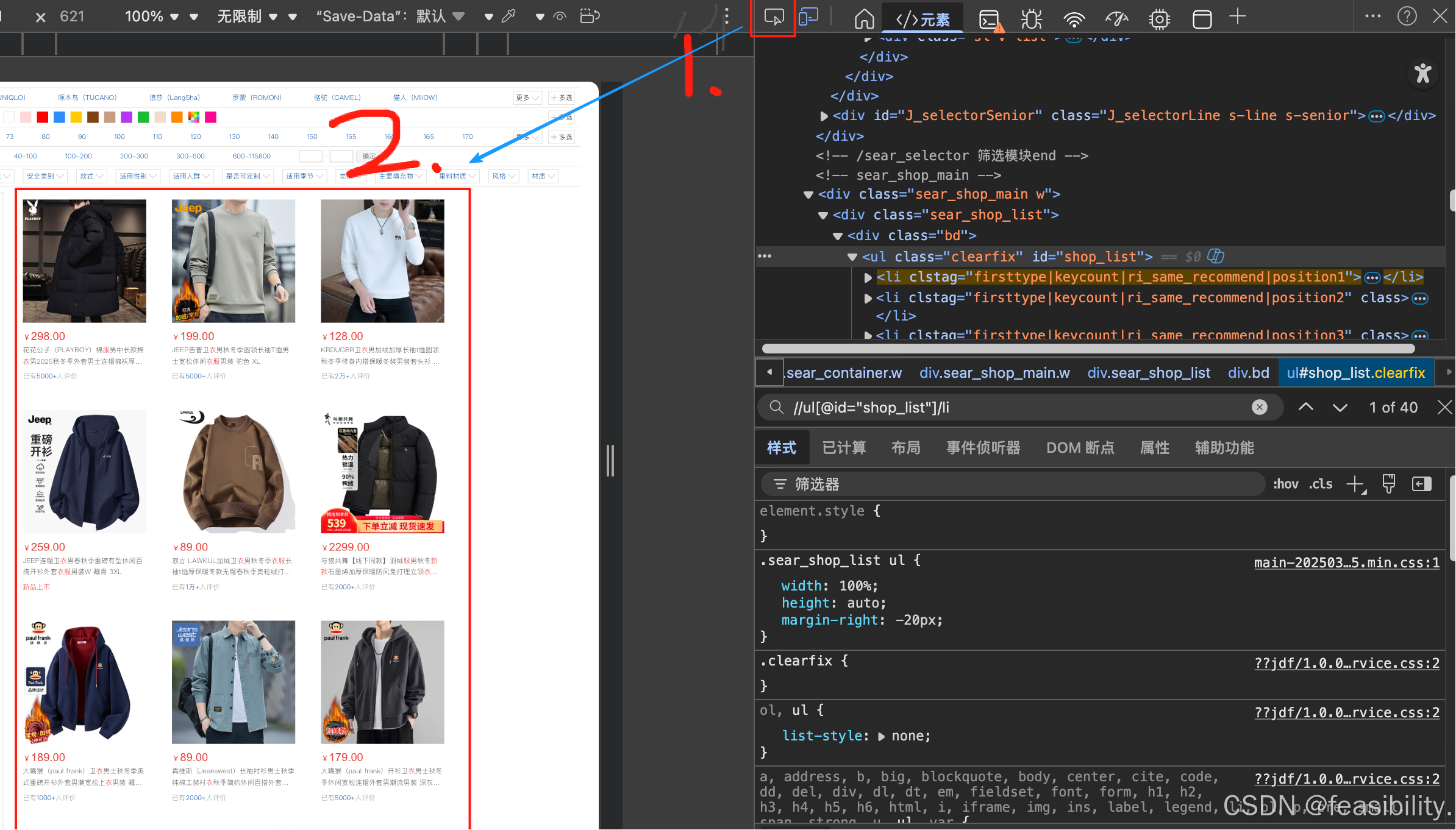Viewport: 1456px width, 830px height.
Task: Open the Performance gauge icon panel
Action: click(1116, 20)
